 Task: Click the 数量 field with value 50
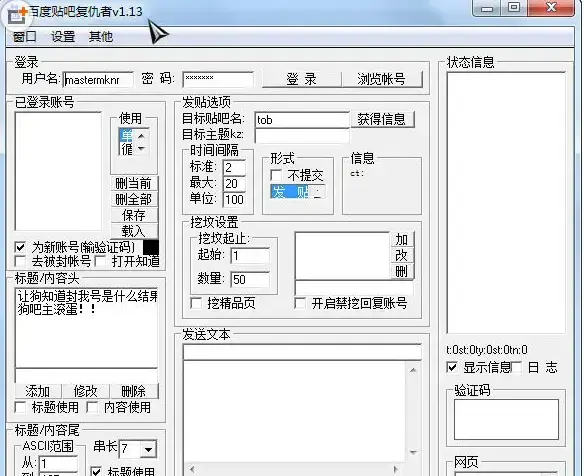(x=250, y=279)
